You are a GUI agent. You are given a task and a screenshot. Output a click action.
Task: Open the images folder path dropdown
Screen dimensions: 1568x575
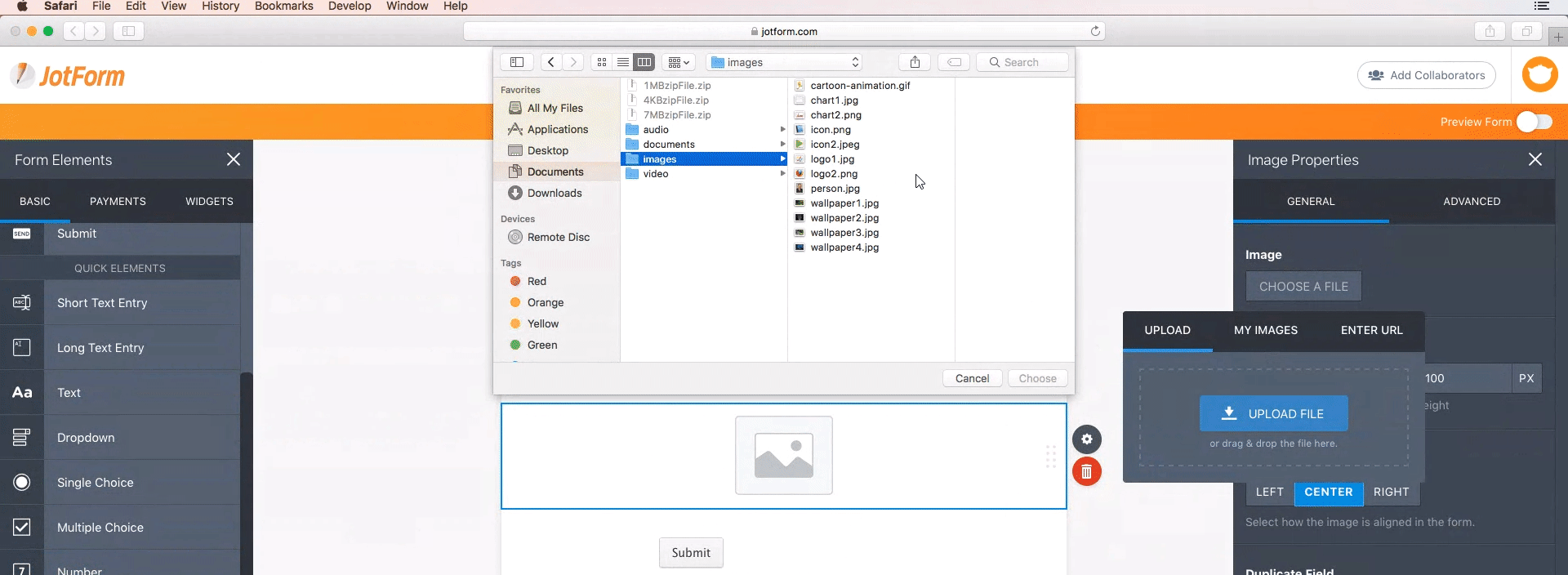(785, 62)
